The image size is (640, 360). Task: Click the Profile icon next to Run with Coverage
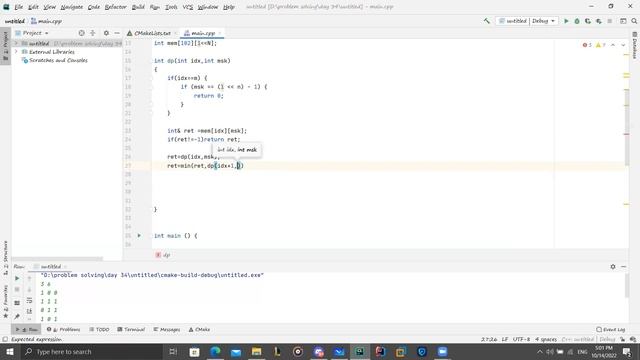pyautogui.click(x=598, y=21)
